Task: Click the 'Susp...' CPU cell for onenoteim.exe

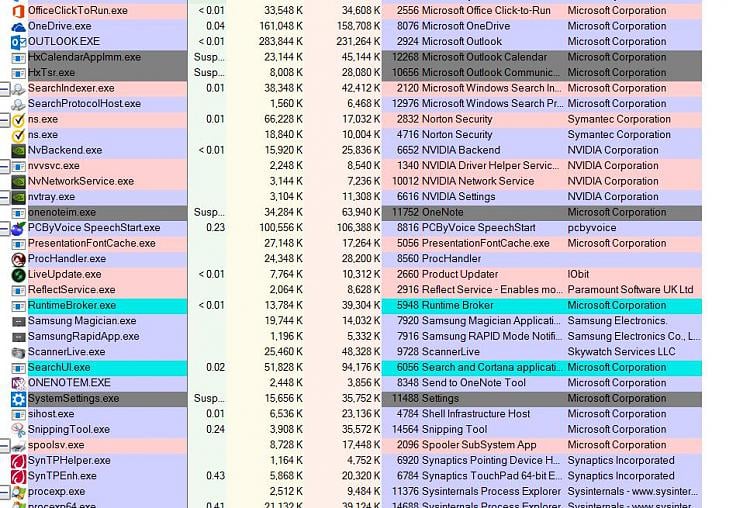Action: 209,212
